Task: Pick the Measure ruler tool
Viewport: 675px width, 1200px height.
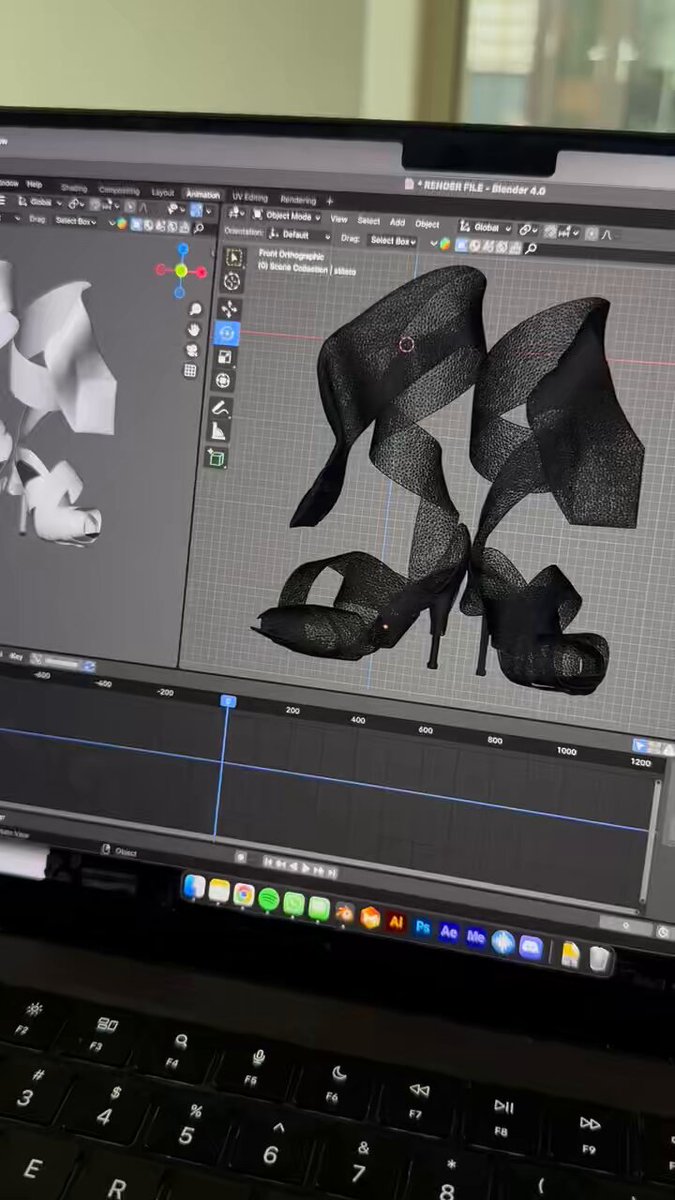Action: point(217,432)
